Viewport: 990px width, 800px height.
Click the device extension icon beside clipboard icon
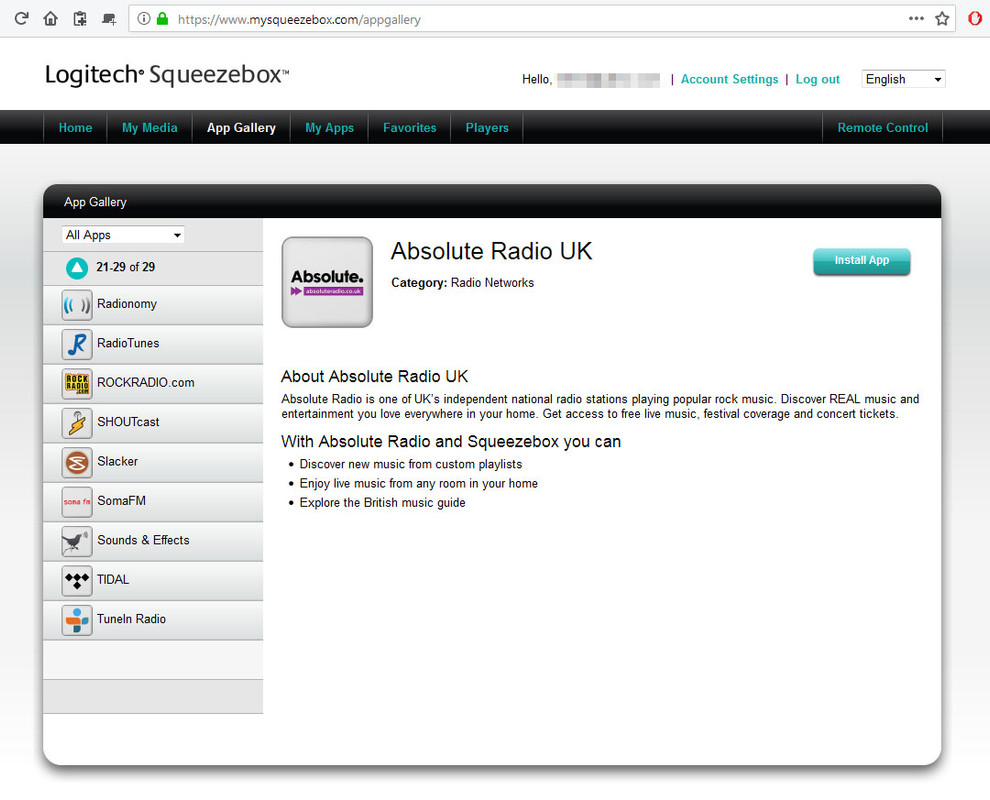click(109, 19)
